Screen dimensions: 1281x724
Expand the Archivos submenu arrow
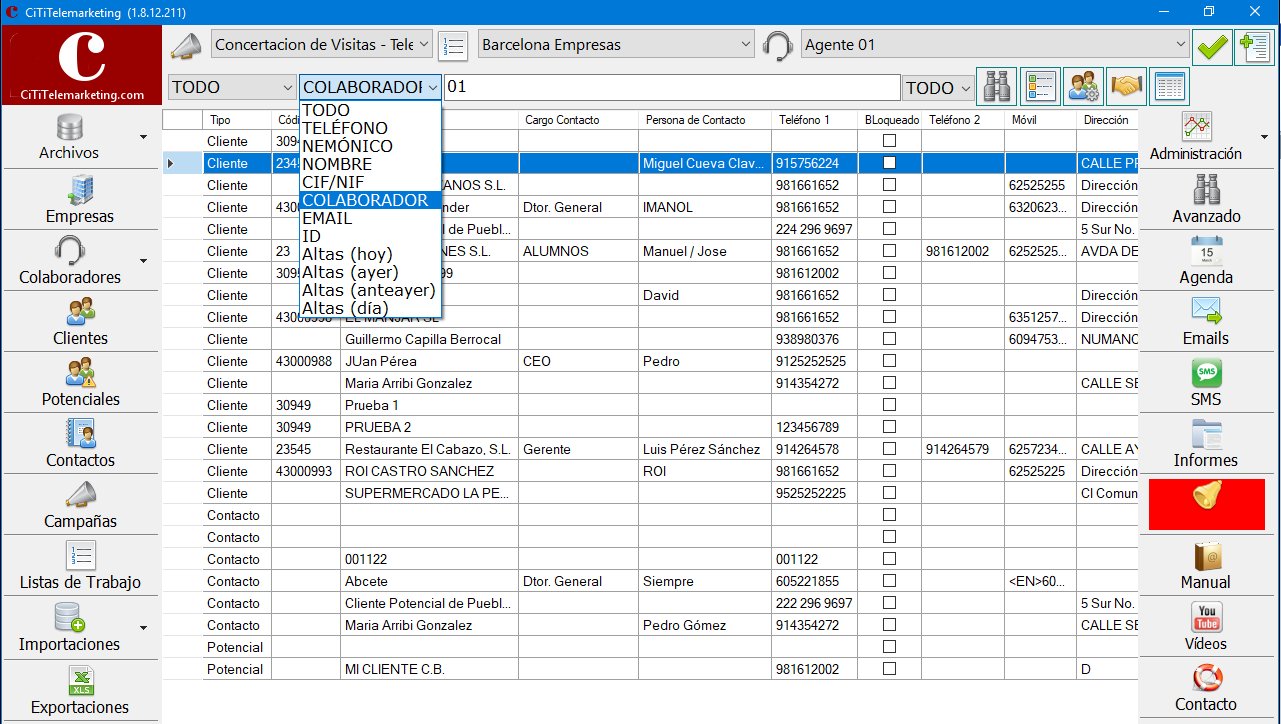[144, 137]
